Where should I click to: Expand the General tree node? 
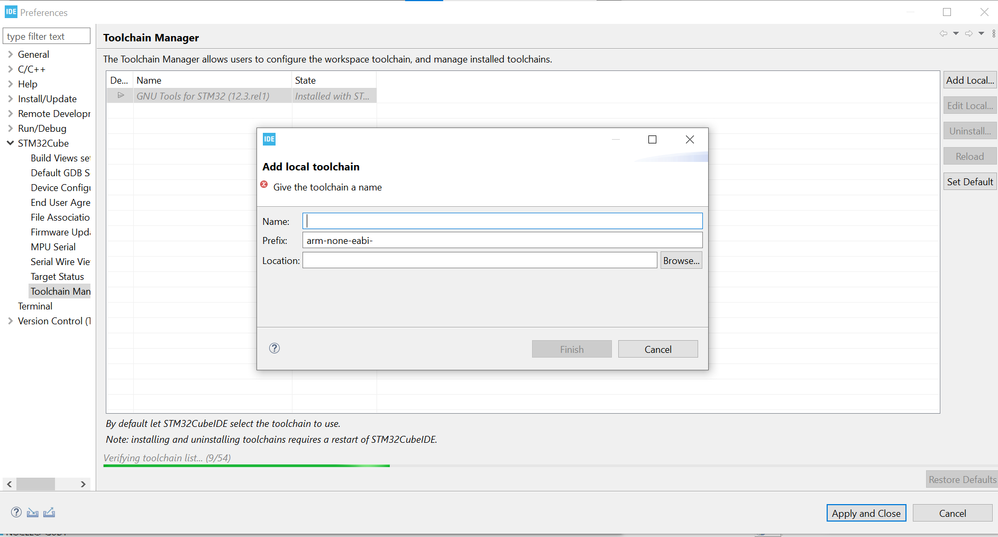click(10, 54)
